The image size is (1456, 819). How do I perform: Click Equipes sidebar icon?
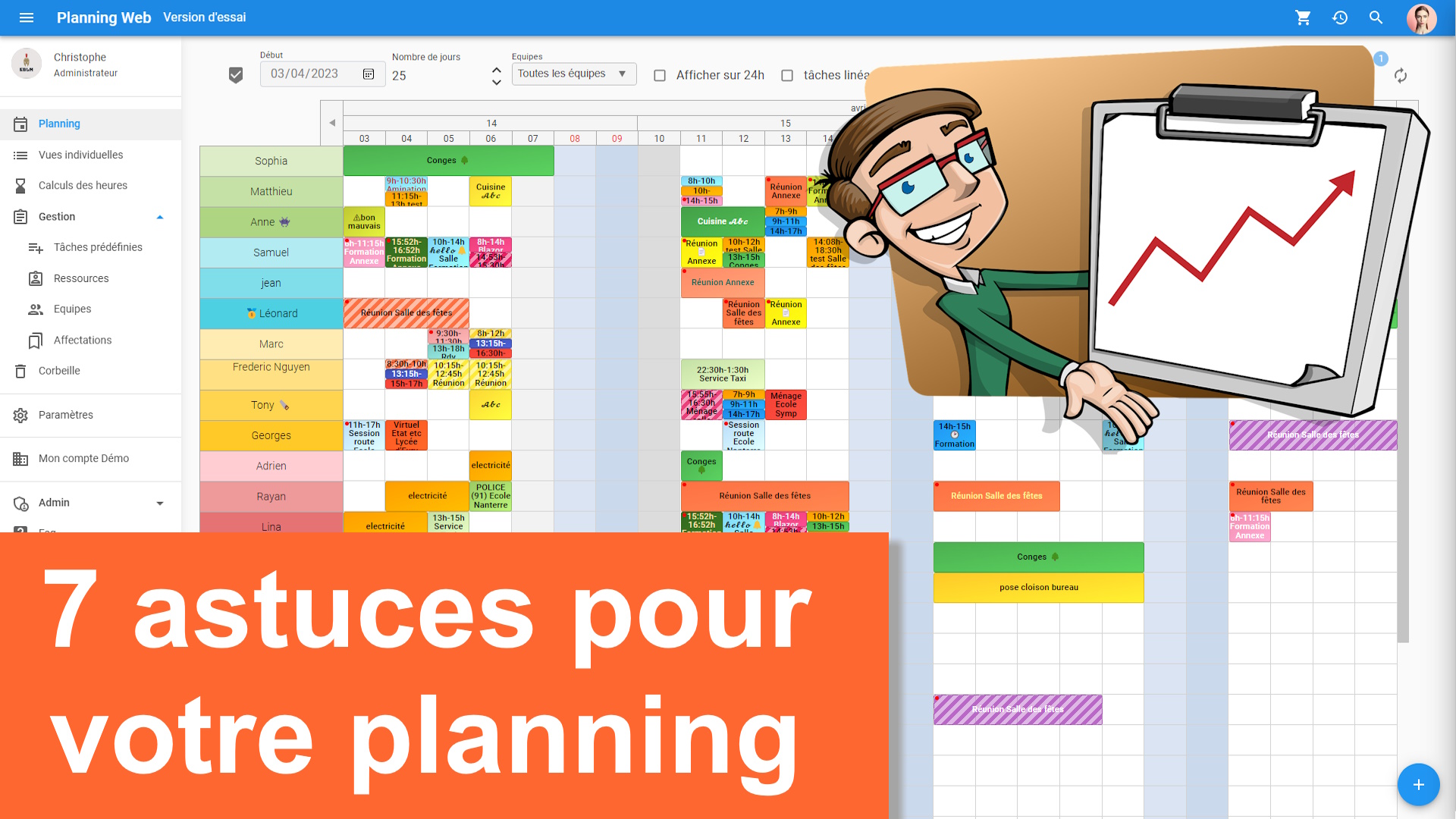click(35, 309)
